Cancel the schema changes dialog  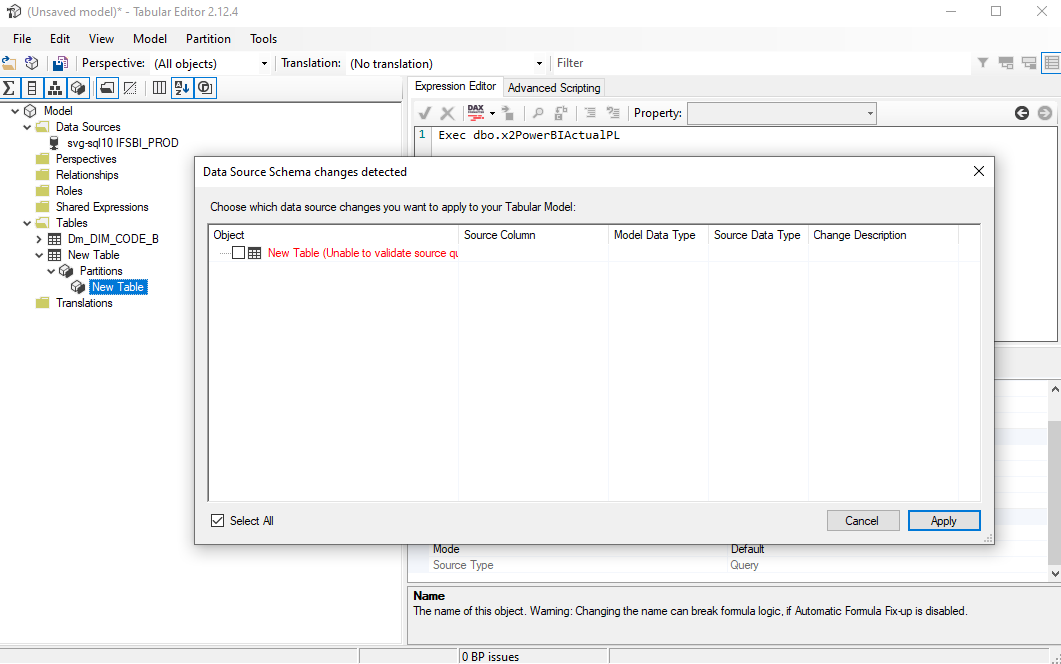(x=862, y=520)
